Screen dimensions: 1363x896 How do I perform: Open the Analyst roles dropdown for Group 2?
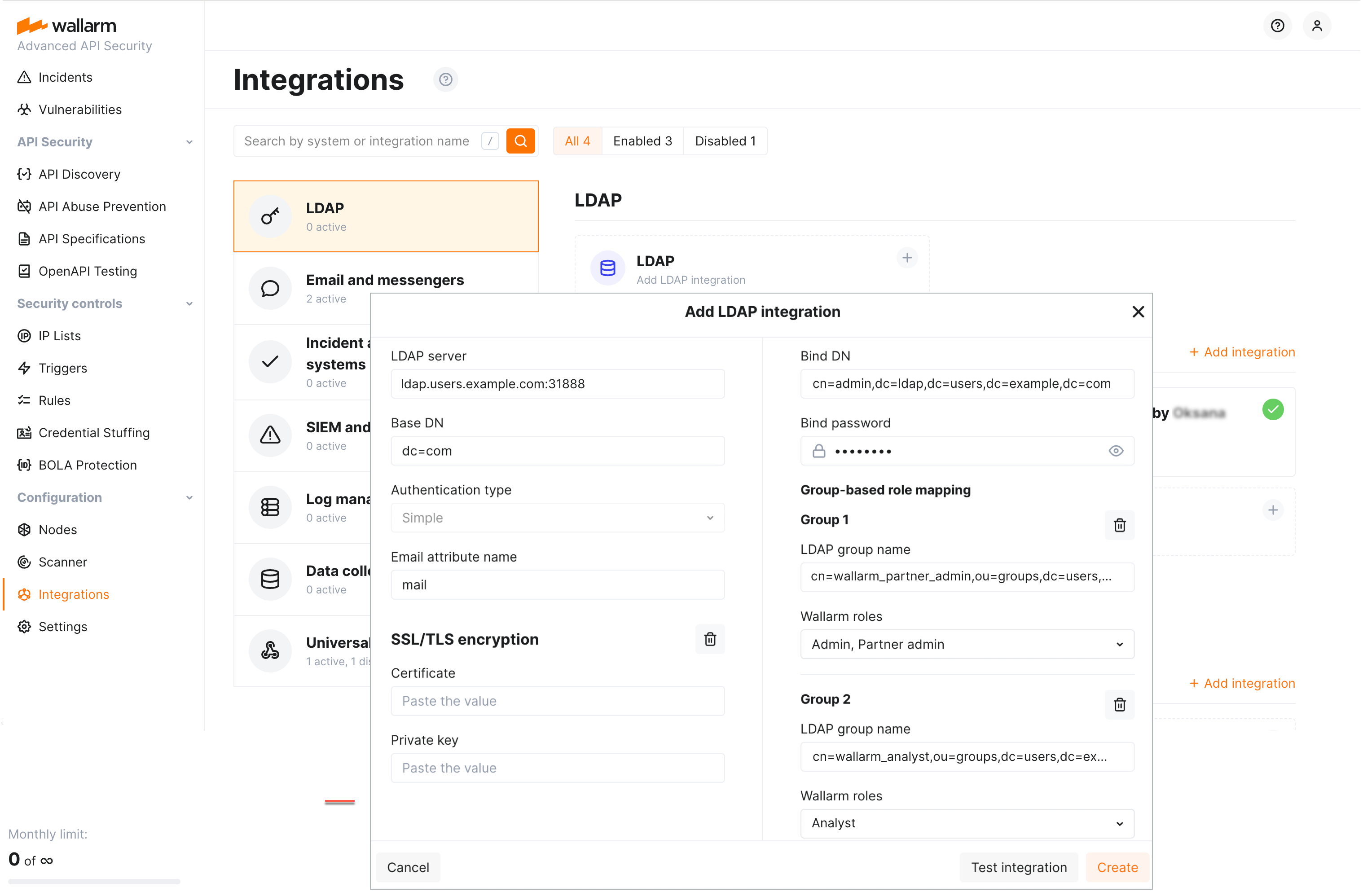pos(967,823)
